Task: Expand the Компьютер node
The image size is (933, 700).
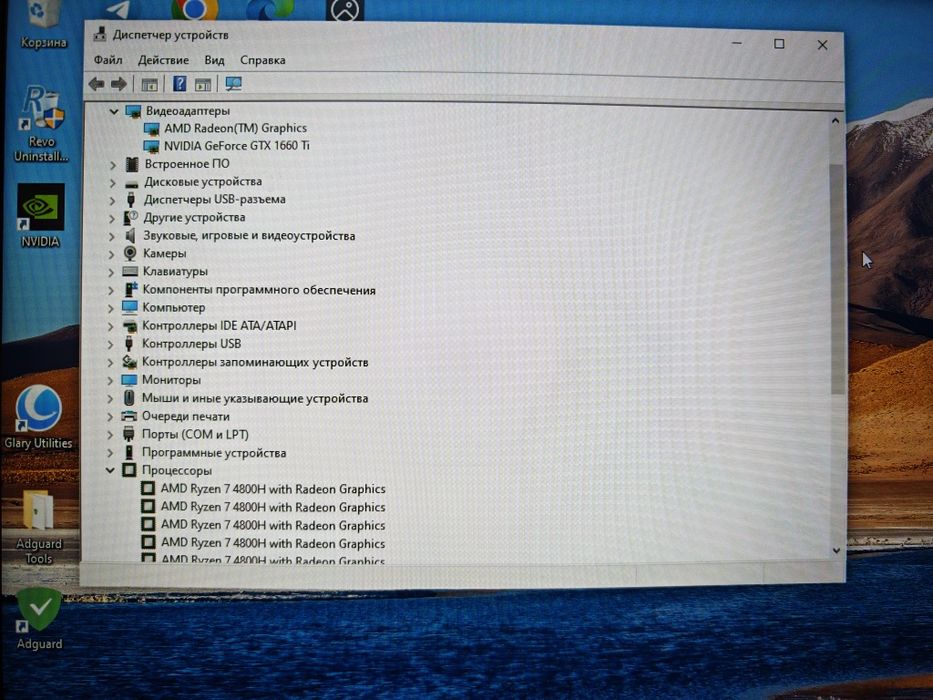Action: (x=111, y=308)
